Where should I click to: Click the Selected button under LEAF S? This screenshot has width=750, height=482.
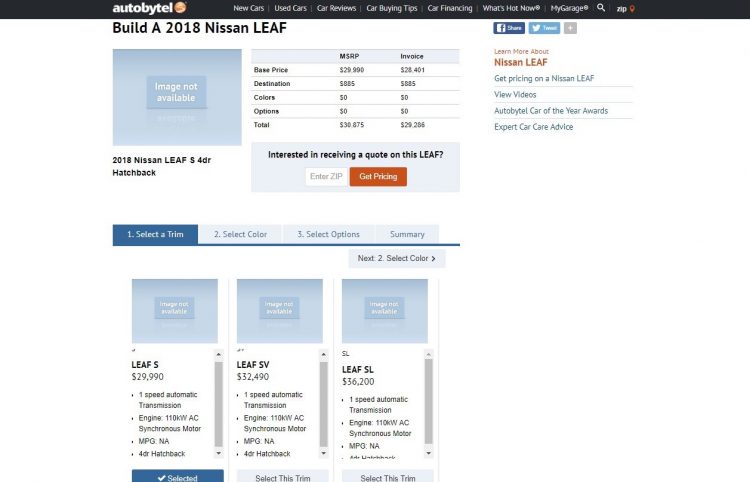(177, 476)
